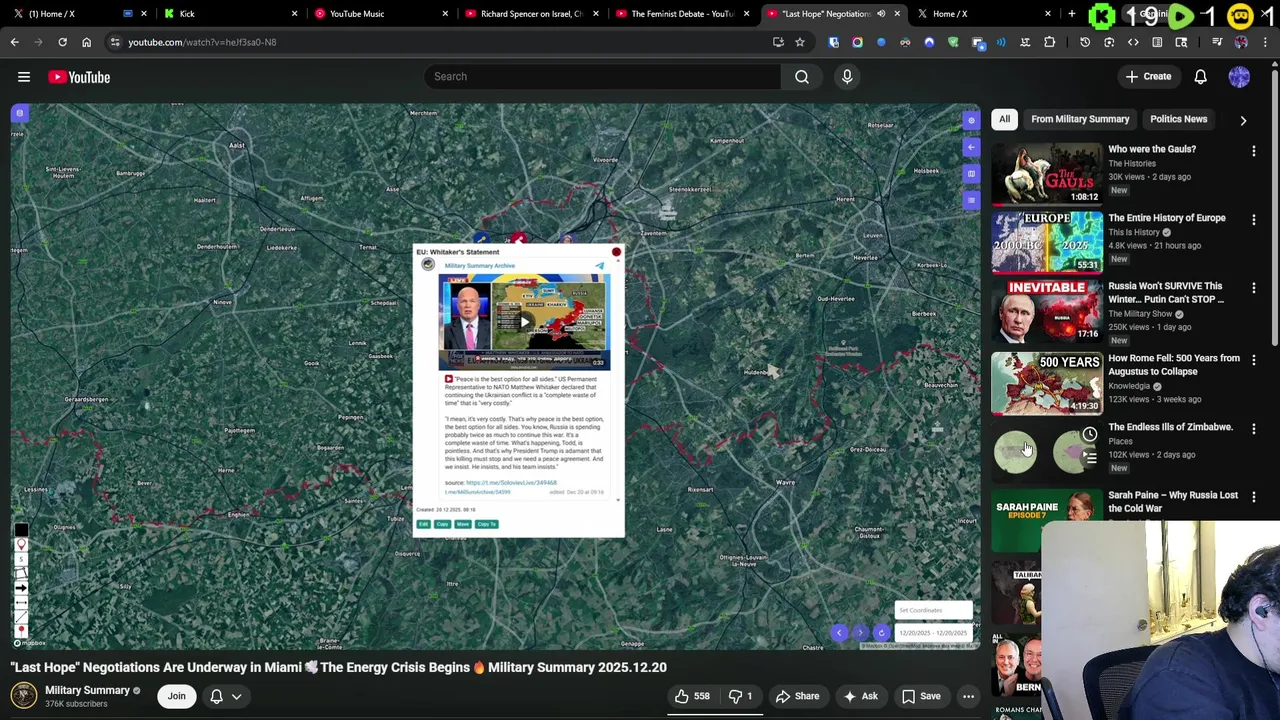Click the Share button
The width and height of the screenshot is (1280, 720).
(x=798, y=696)
